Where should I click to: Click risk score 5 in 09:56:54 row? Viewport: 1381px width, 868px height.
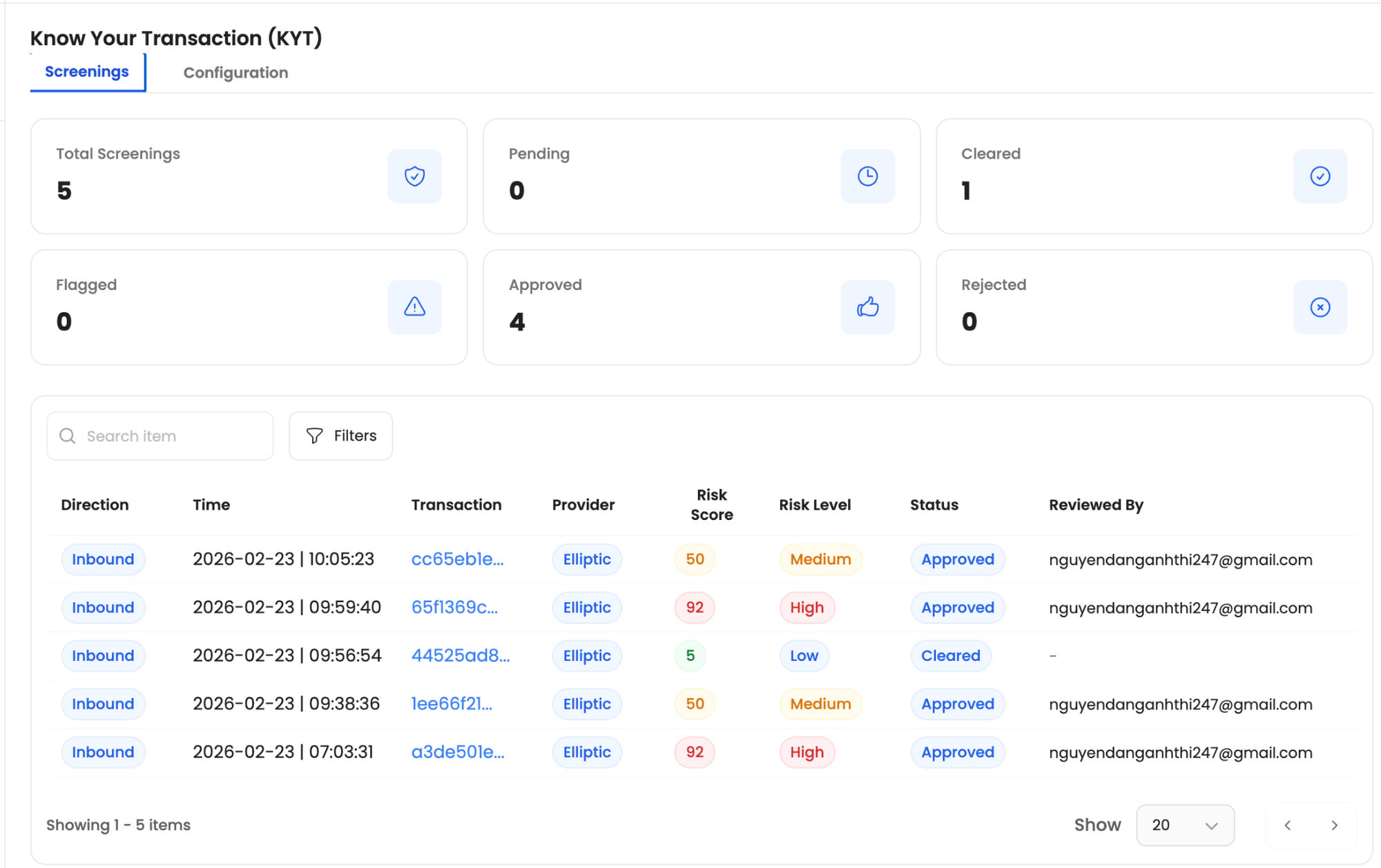(690, 655)
